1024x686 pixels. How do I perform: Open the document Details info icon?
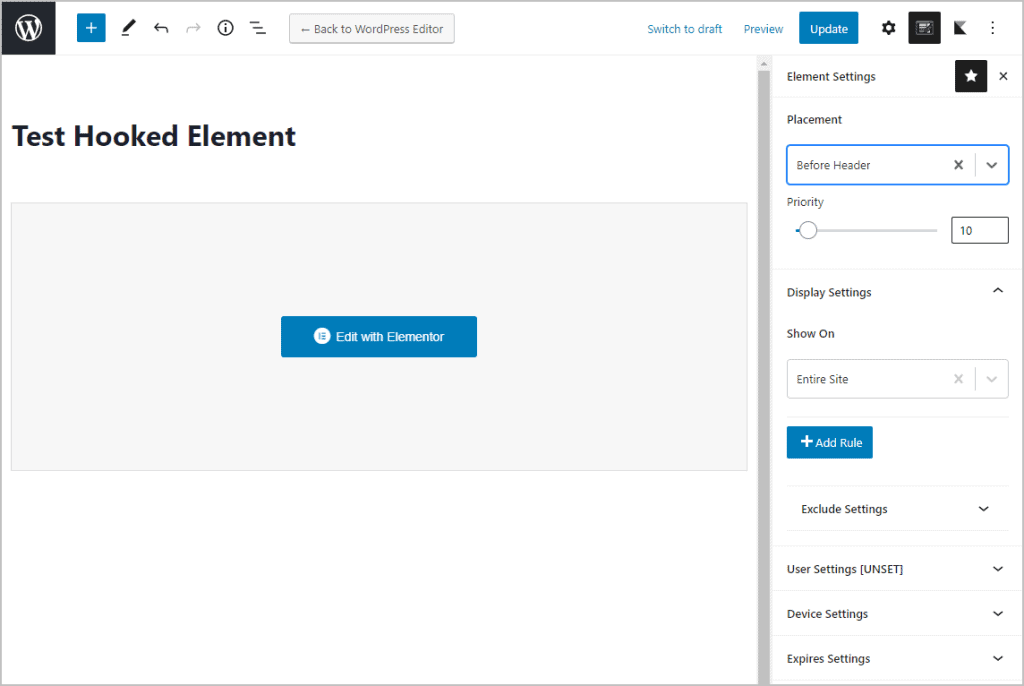[x=225, y=28]
